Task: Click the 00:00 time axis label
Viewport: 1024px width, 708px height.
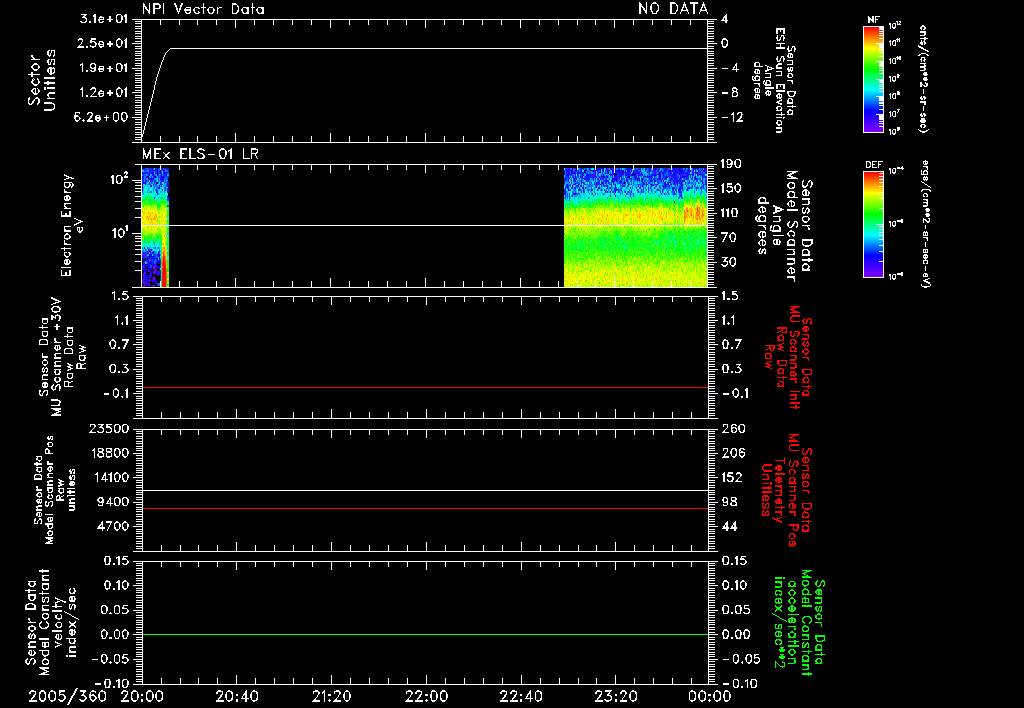Action: (x=709, y=696)
